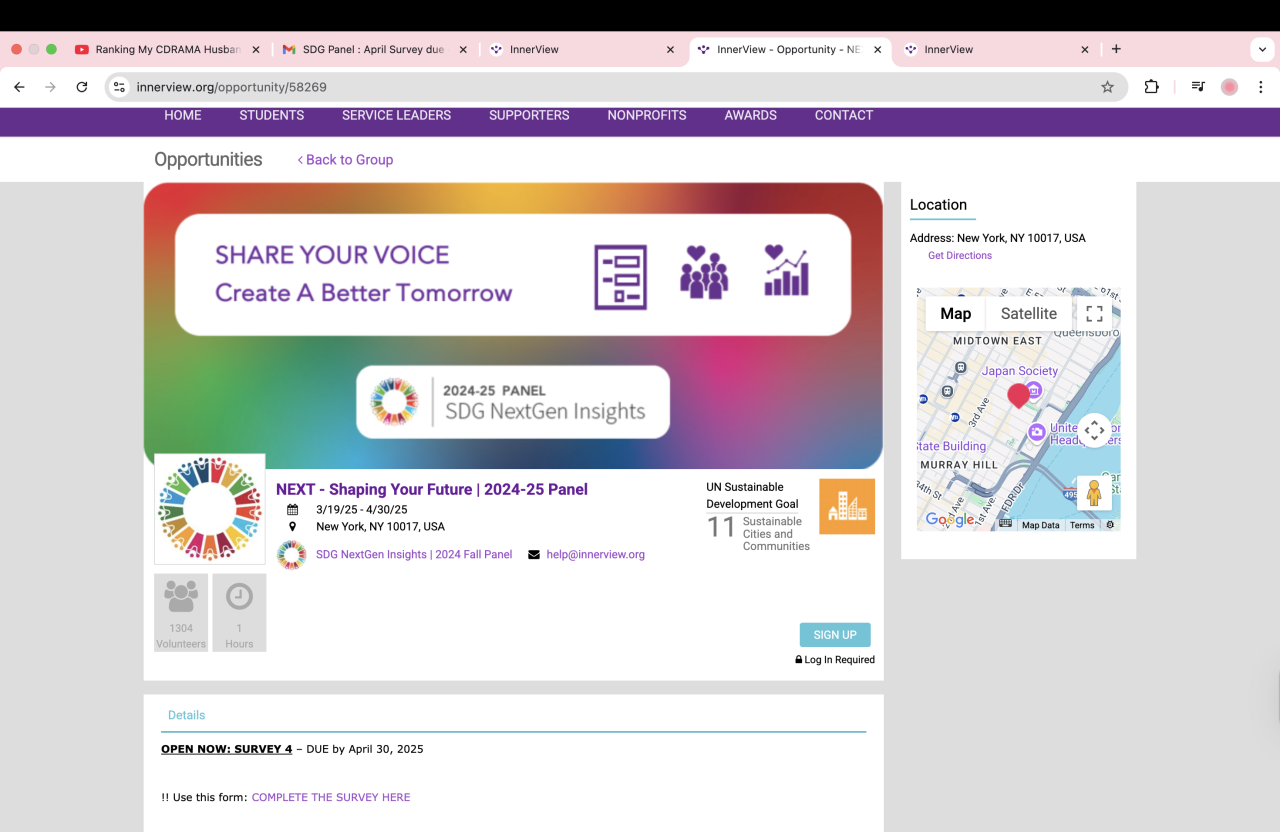This screenshot has height=832, width=1280.
Task: Click the red location marker on map
Action: tap(1018, 396)
